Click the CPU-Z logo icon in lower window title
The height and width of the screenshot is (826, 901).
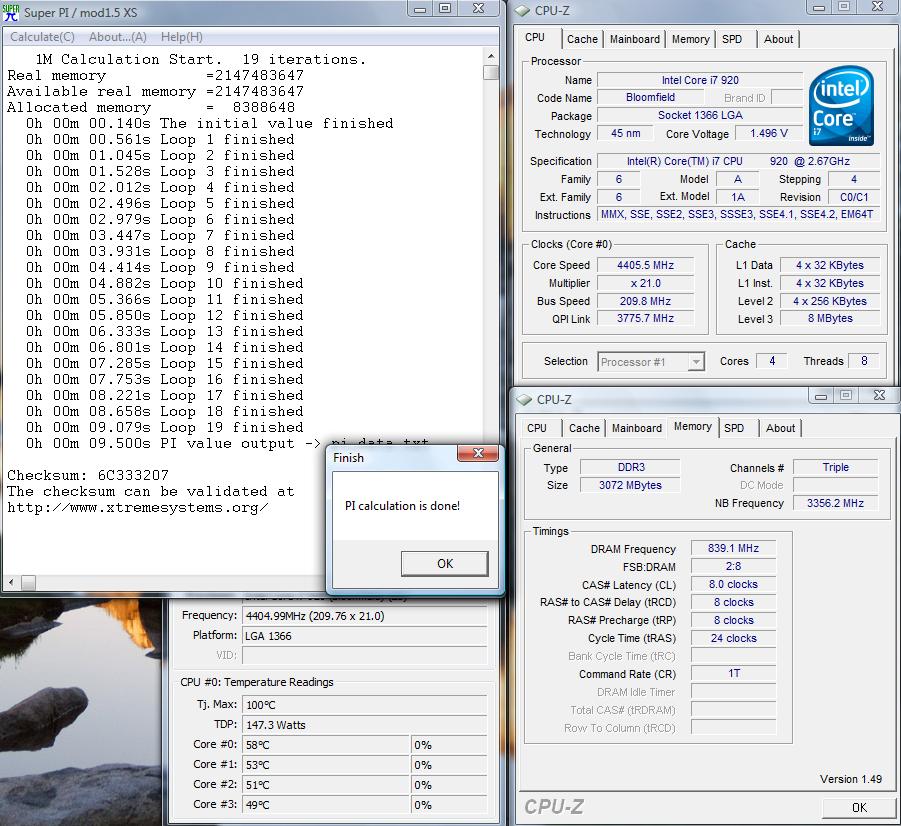[524, 399]
